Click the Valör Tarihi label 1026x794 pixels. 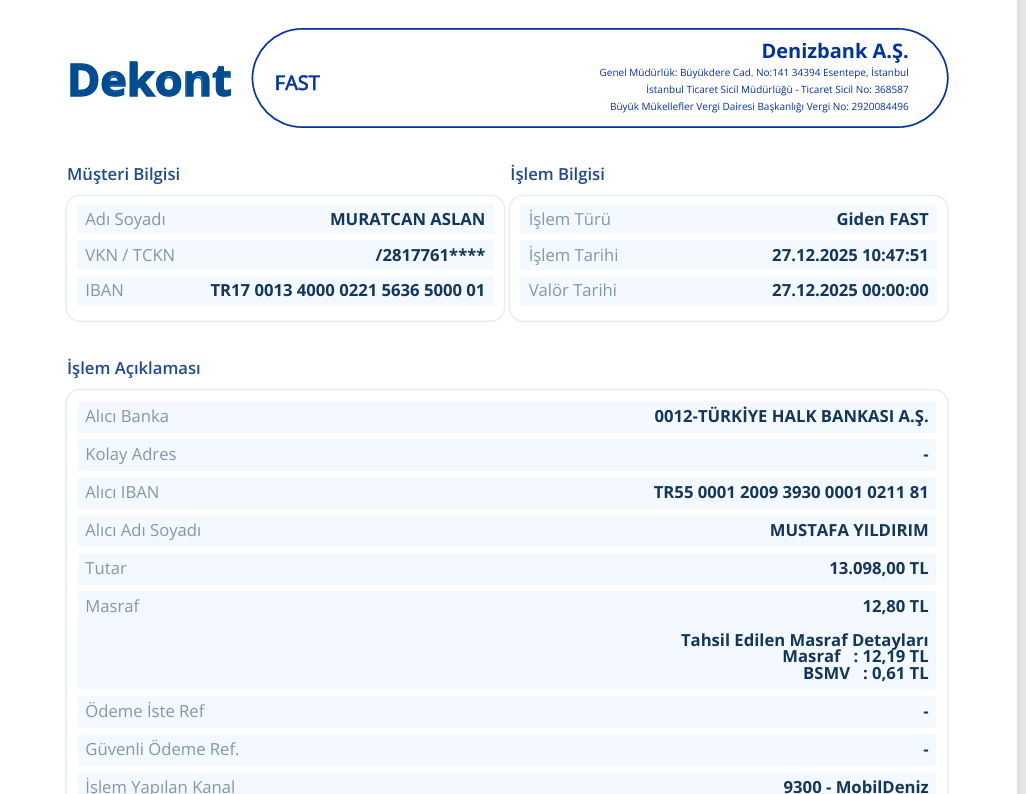click(573, 291)
